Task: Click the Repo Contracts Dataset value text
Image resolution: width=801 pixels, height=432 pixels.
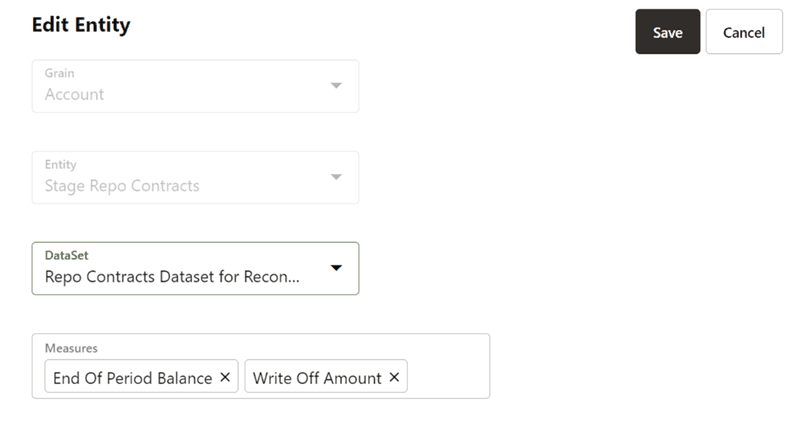Action: tap(172, 277)
